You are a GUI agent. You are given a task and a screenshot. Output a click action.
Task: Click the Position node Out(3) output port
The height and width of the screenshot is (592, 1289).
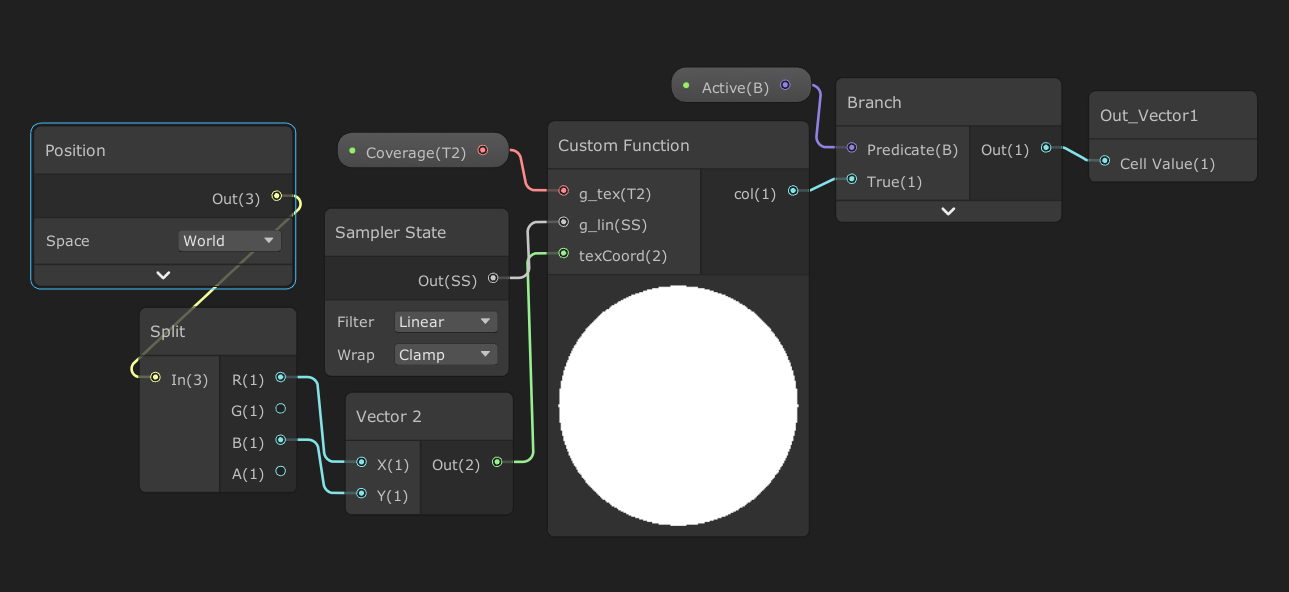277,197
